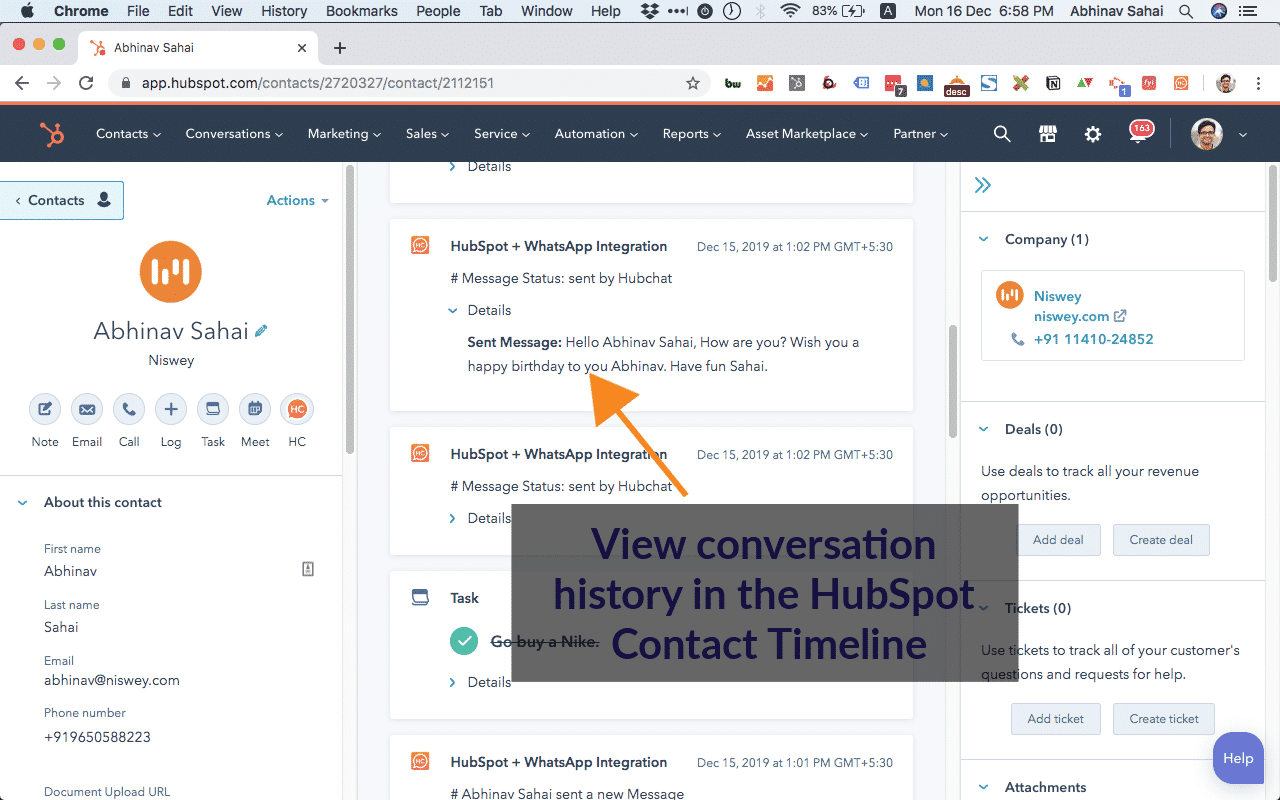1280x800 pixels.
Task: Click the Create ticket button
Action: pyautogui.click(x=1164, y=719)
